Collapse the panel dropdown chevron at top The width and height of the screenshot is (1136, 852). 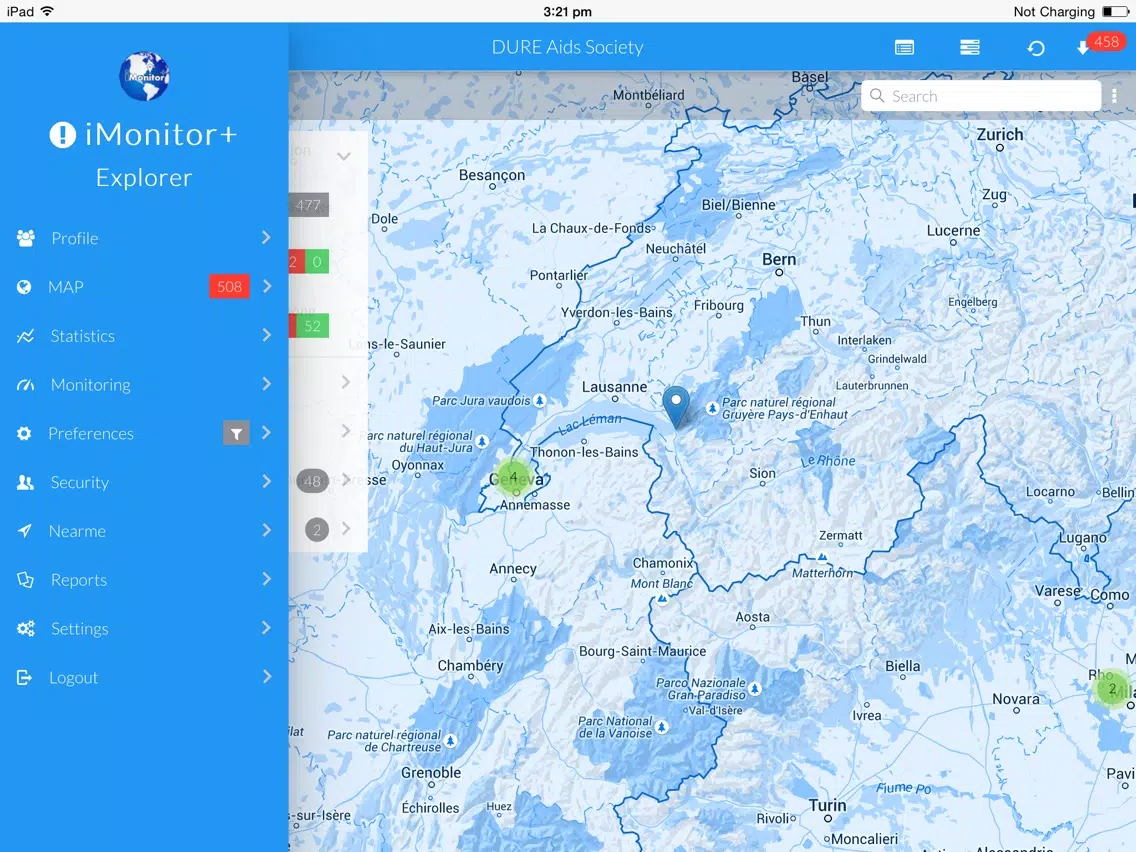pos(343,156)
